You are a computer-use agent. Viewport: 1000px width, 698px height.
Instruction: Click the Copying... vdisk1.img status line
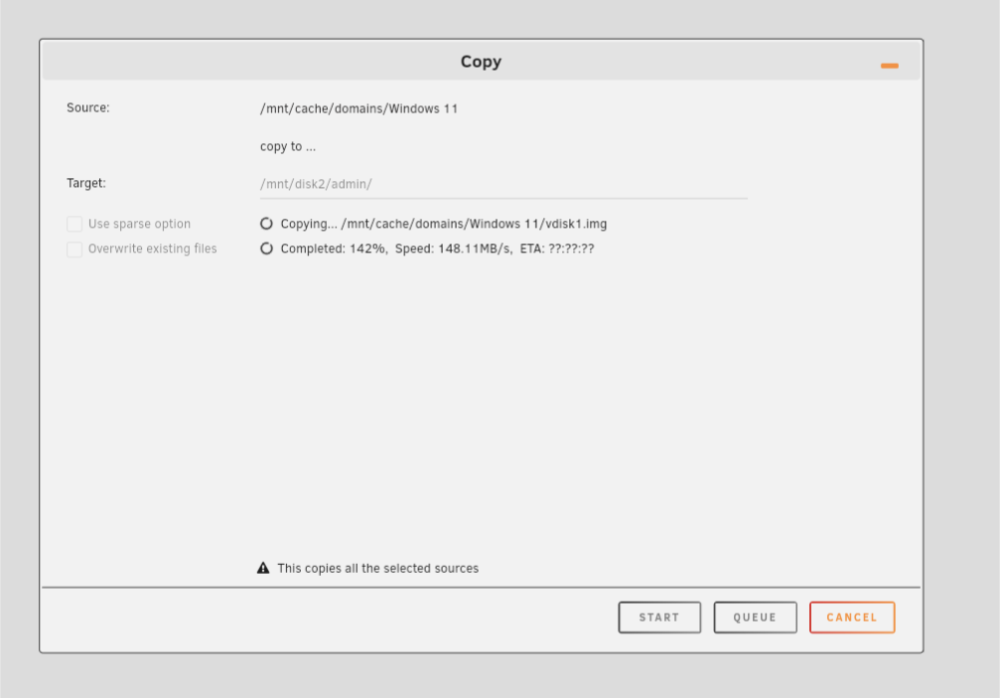coord(443,224)
